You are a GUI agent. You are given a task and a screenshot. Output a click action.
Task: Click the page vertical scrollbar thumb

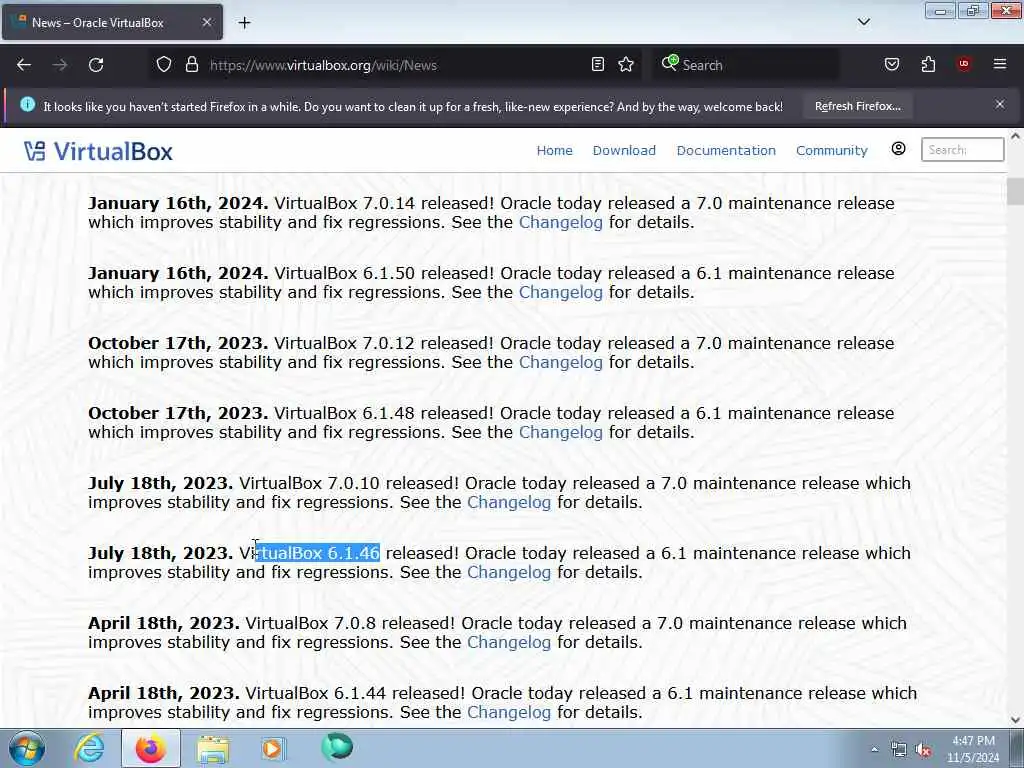(x=1015, y=191)
